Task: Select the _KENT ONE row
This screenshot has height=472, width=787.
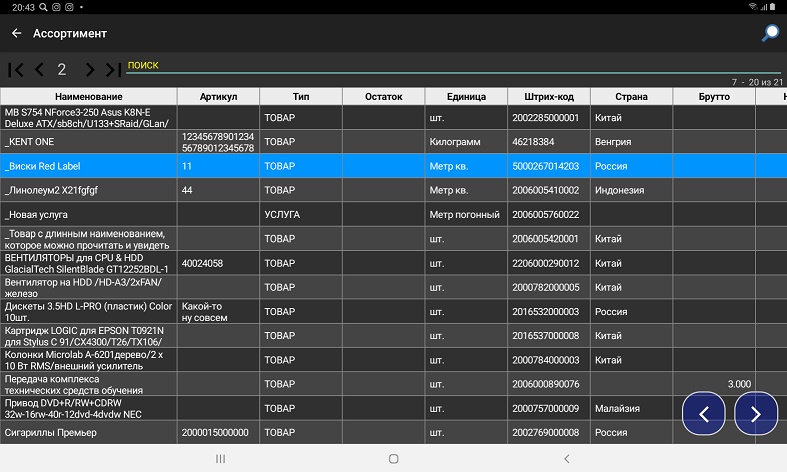Action: (88, 142)
